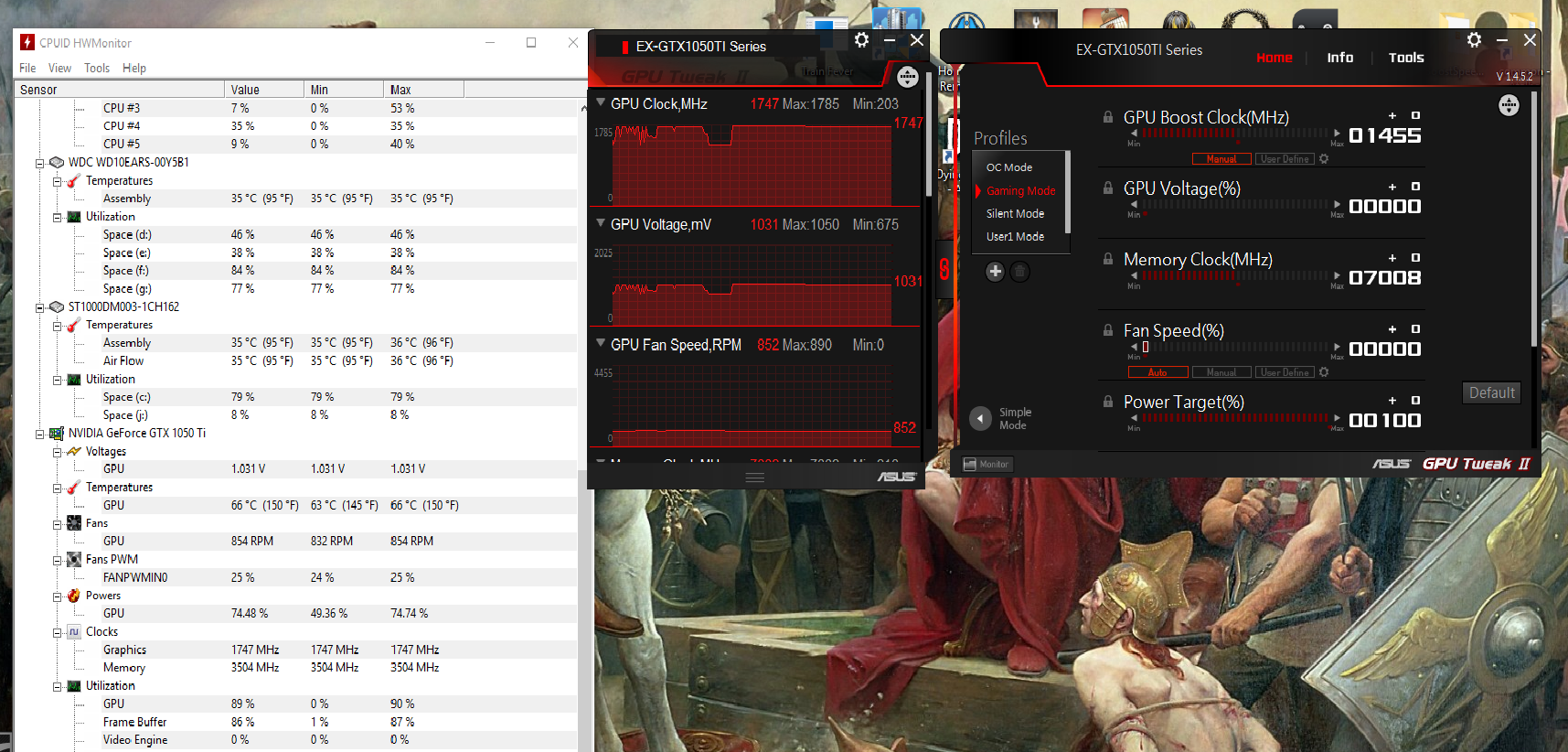
Task: Collapse the GPU Voltage,mV graph section
Action: 601,223
